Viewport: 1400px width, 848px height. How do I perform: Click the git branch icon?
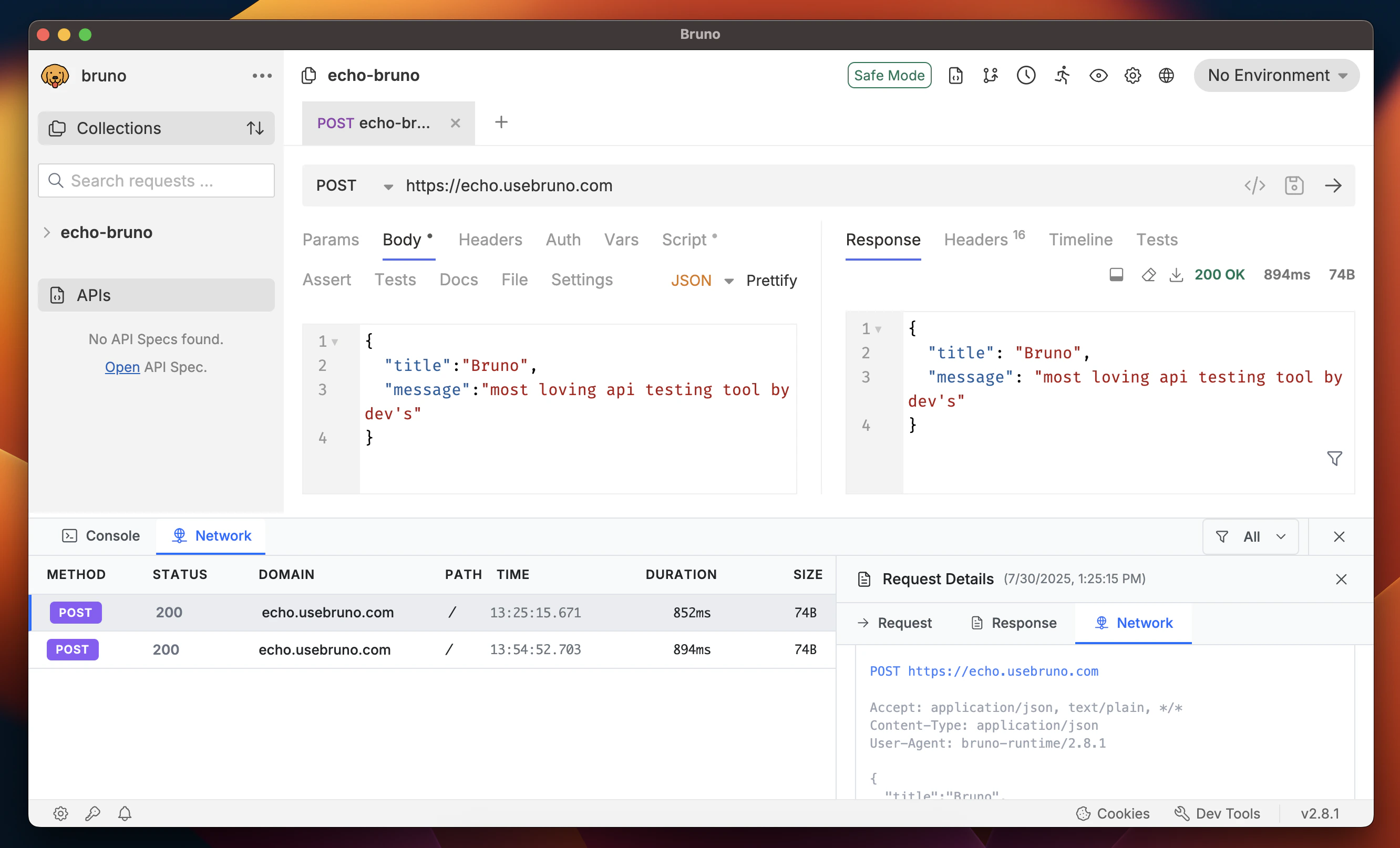point(990,76)
